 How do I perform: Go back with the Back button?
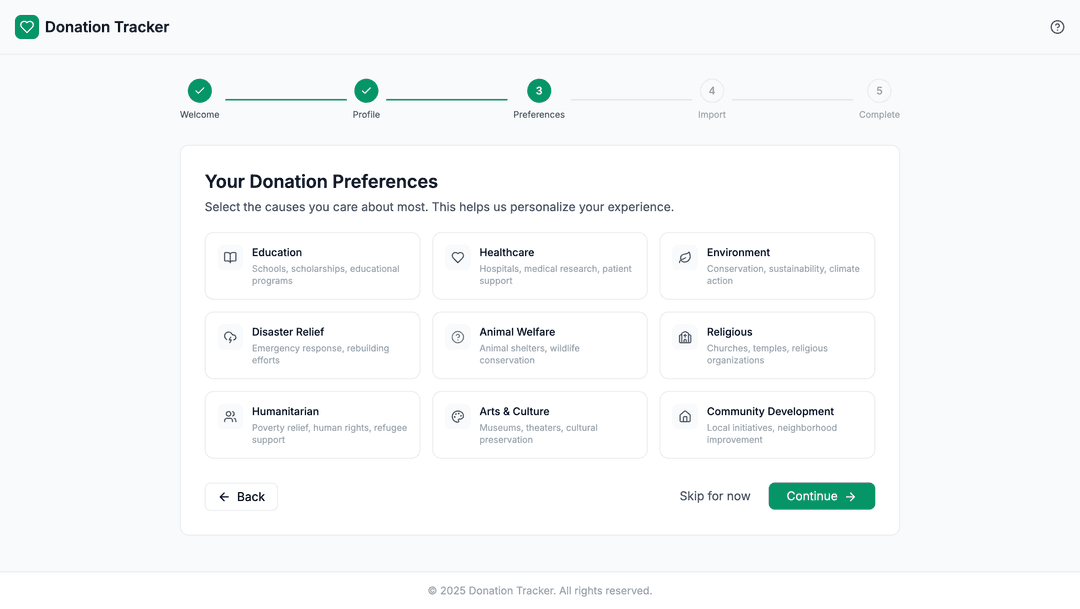[241, 496]
